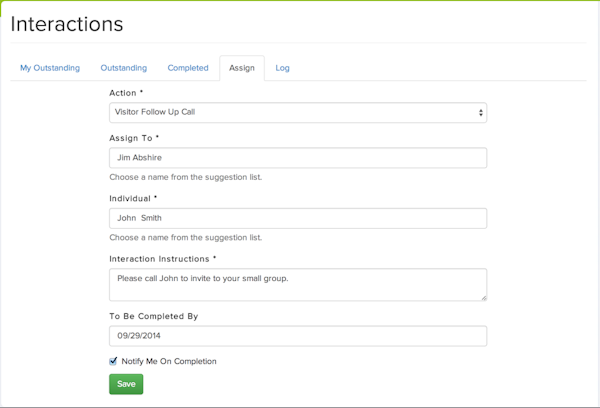Switch to the Outstanding tab
This screenshot has height=408, width=600.
(x=124, y=68)
